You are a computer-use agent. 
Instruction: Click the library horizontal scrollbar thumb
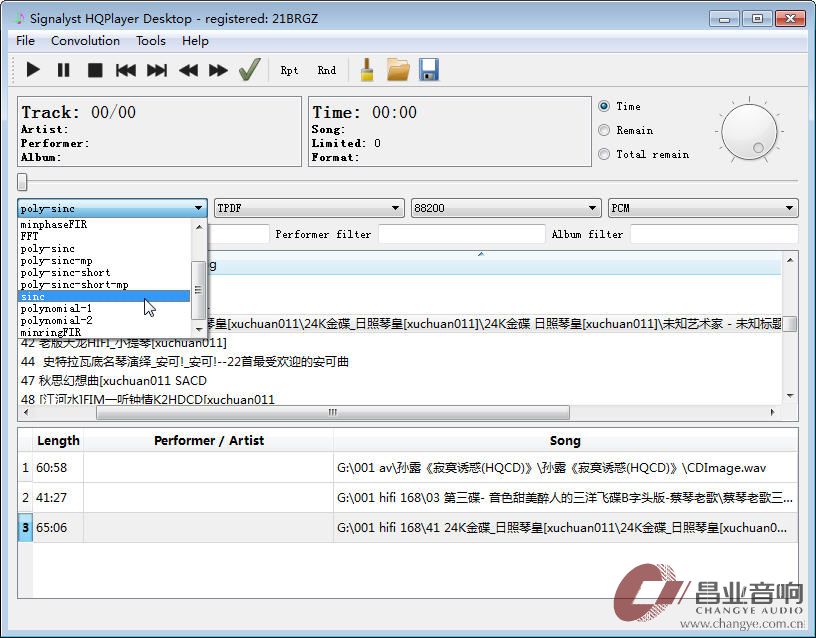333,412
